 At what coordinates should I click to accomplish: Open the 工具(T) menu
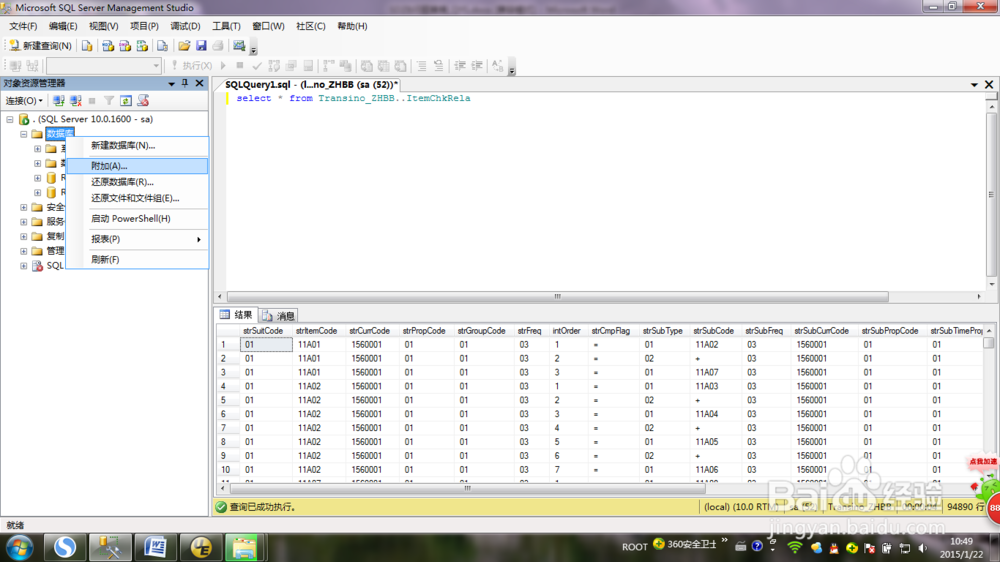(x=226, y=26)
